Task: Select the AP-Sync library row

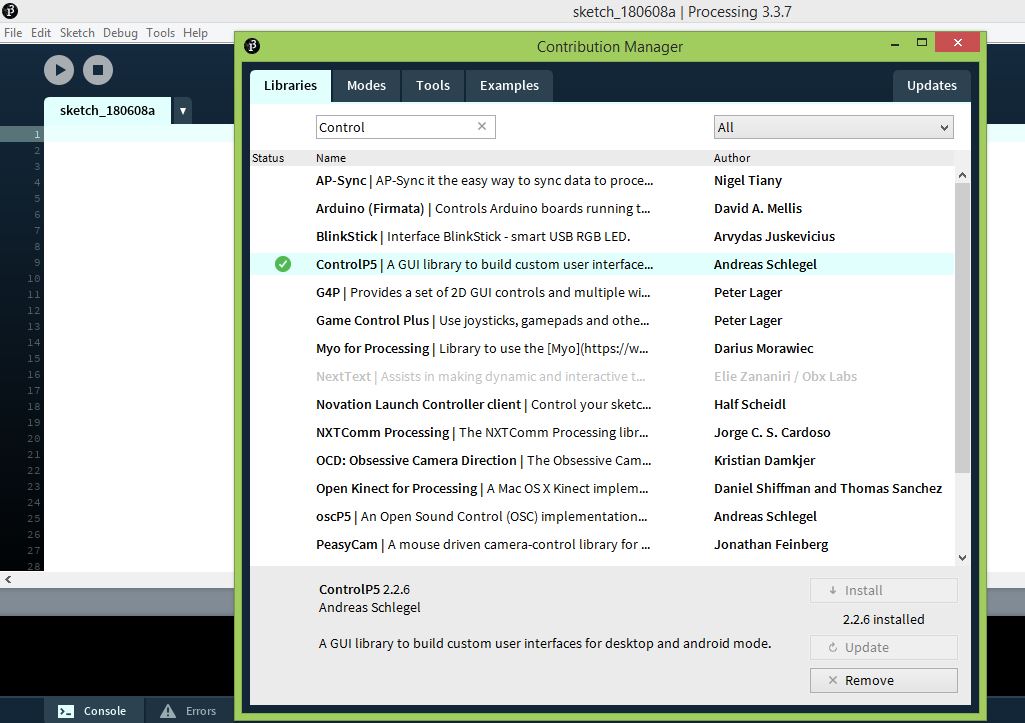Action: (x=602, y=180)
